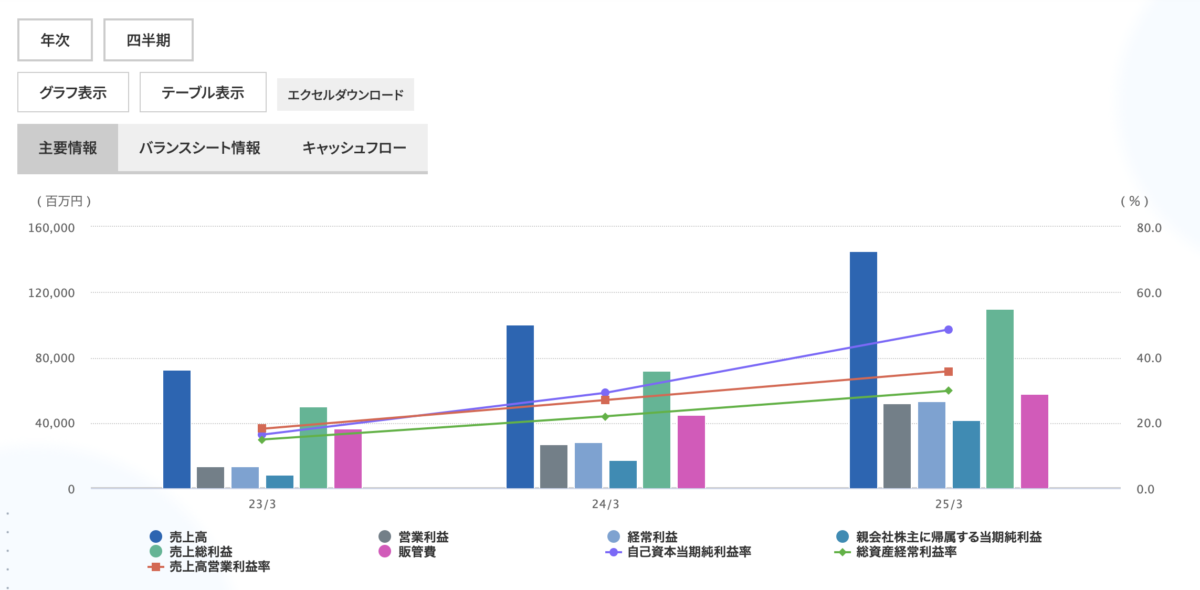Viewport: 1200px width, 590px height.
Task: Select the 四半期 period button
Action: (148, 41)
